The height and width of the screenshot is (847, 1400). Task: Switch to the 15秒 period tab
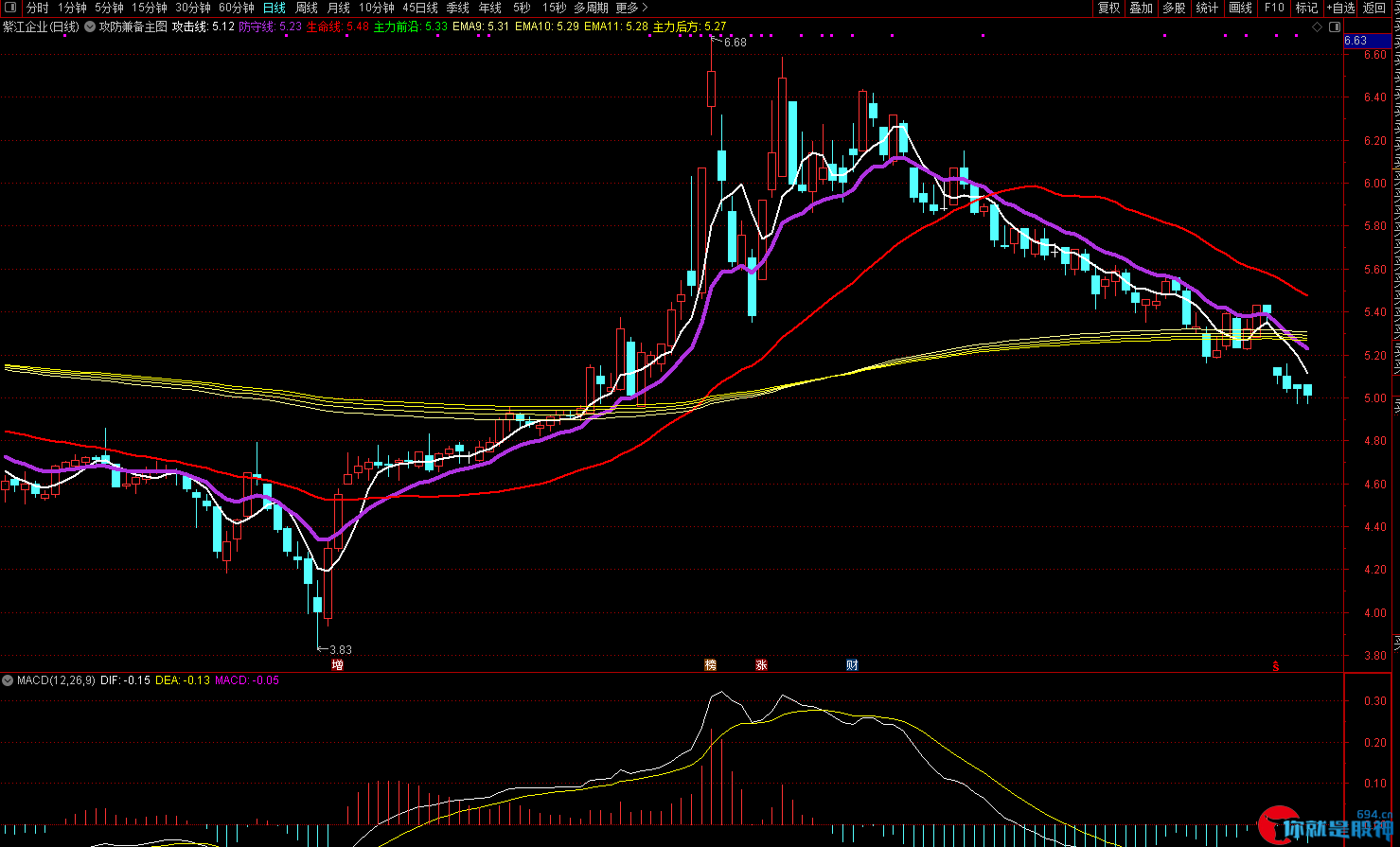554,8
